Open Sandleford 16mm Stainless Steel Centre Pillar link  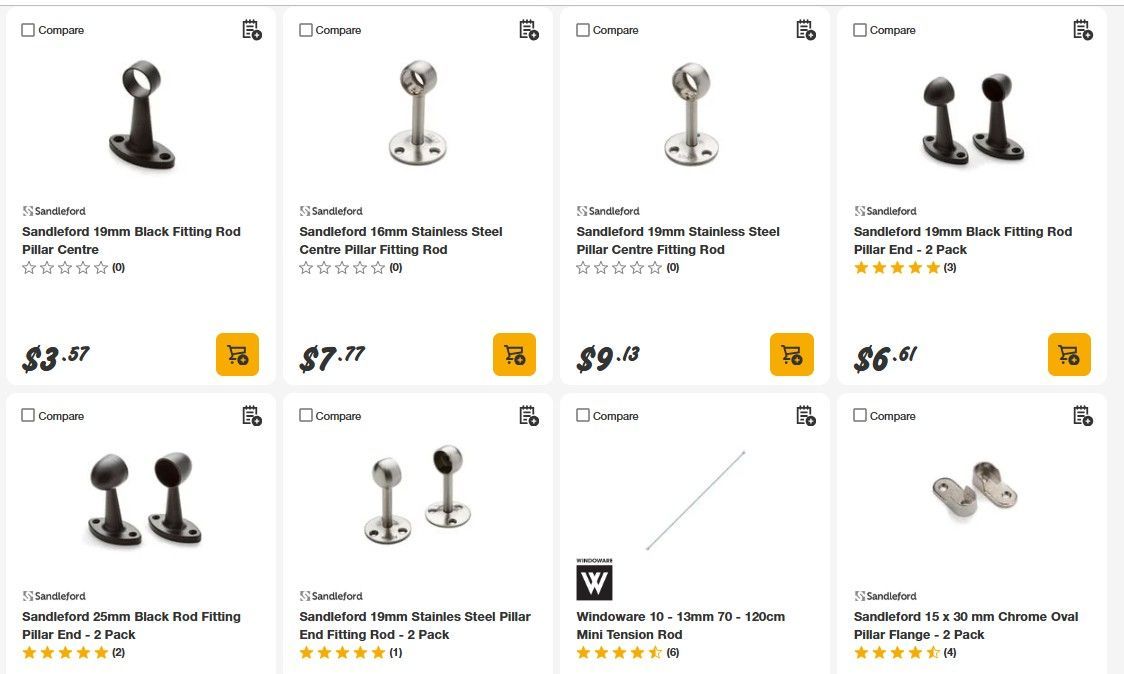click(401, 240)
